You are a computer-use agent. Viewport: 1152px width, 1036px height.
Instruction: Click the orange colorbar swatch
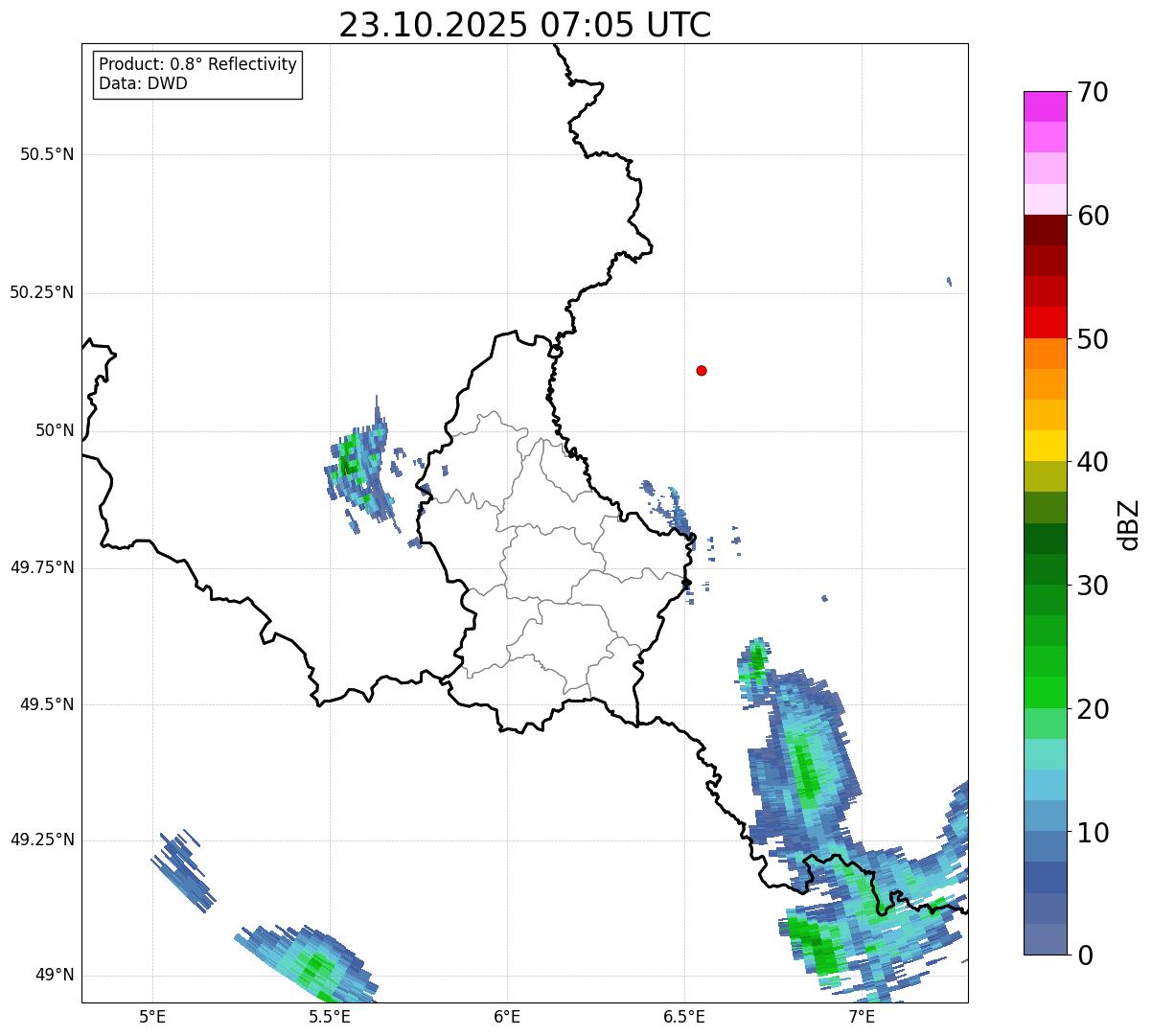click(1045, 353)
